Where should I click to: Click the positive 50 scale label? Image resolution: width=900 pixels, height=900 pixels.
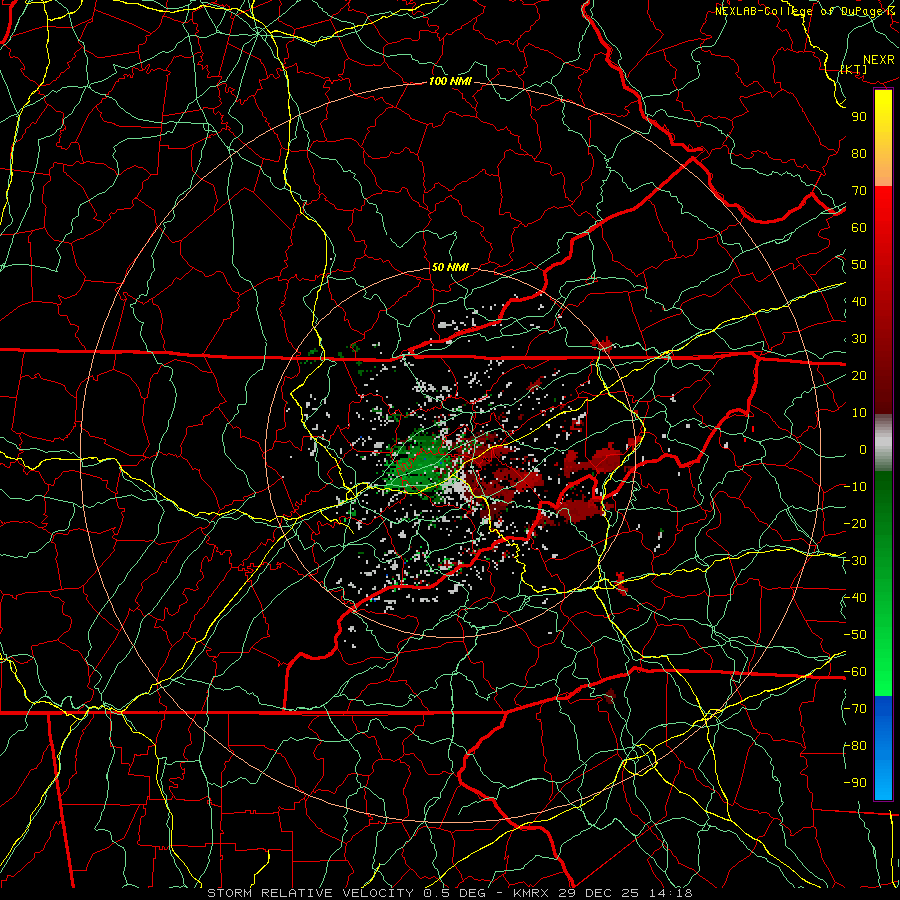point(859,265)
